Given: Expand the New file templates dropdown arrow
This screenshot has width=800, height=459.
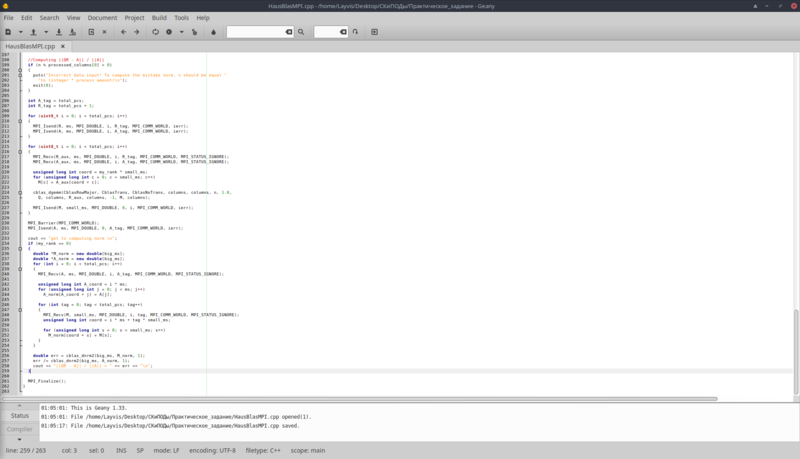Looking at the screenshot, I should (21, 32).
